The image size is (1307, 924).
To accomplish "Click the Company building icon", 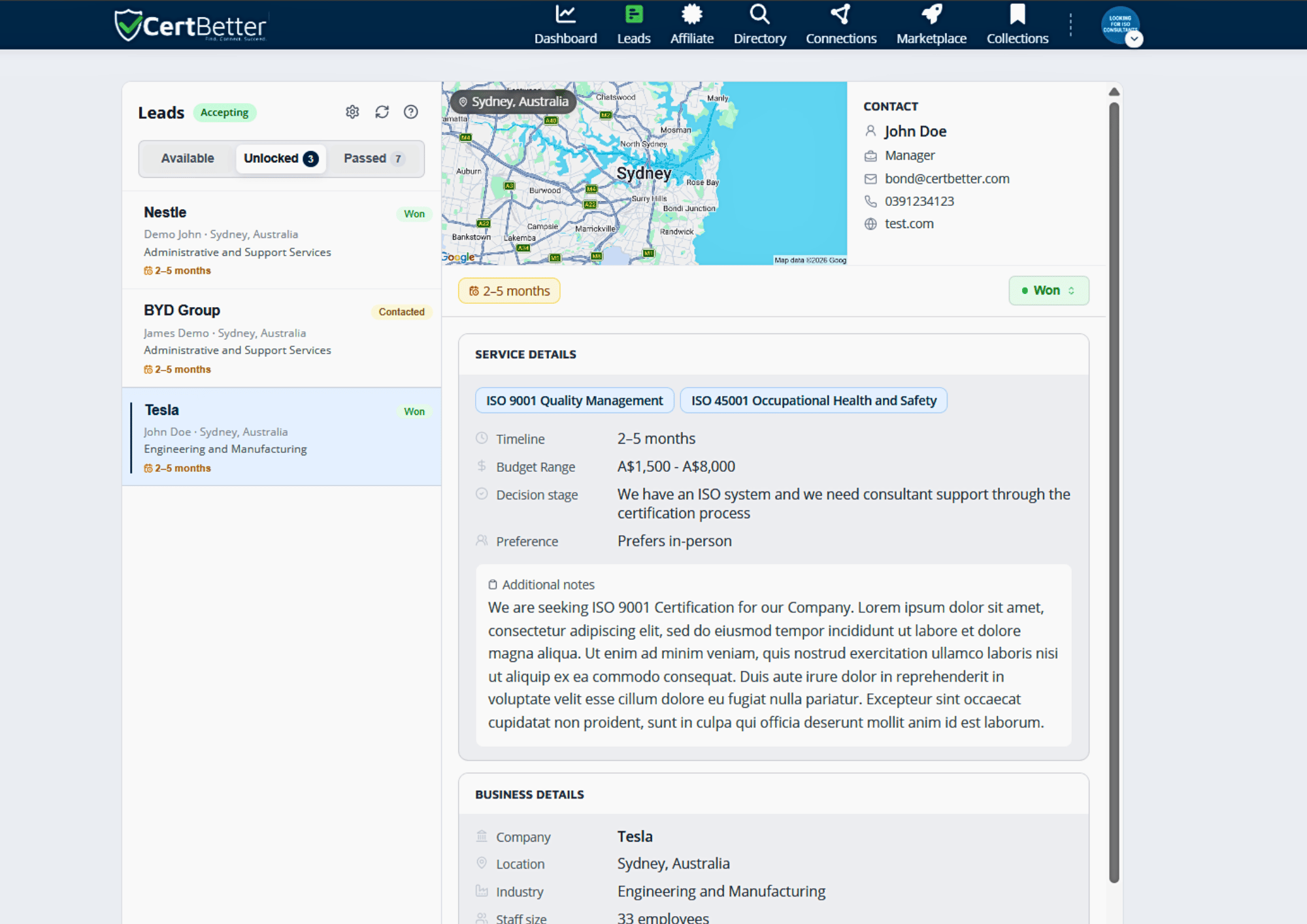I will [482, 836].
